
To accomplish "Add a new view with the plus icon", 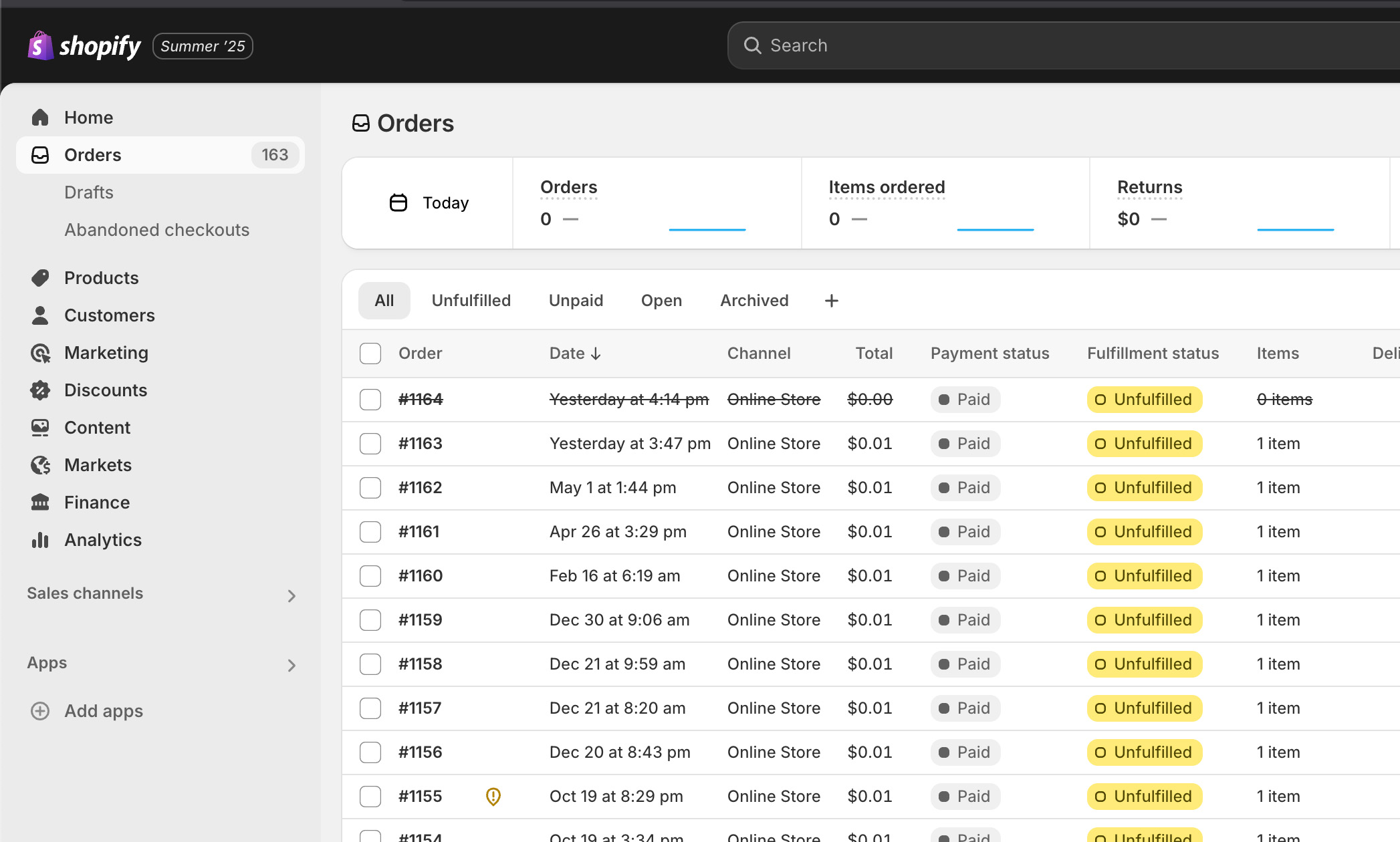I will click(x=832, y=301).
